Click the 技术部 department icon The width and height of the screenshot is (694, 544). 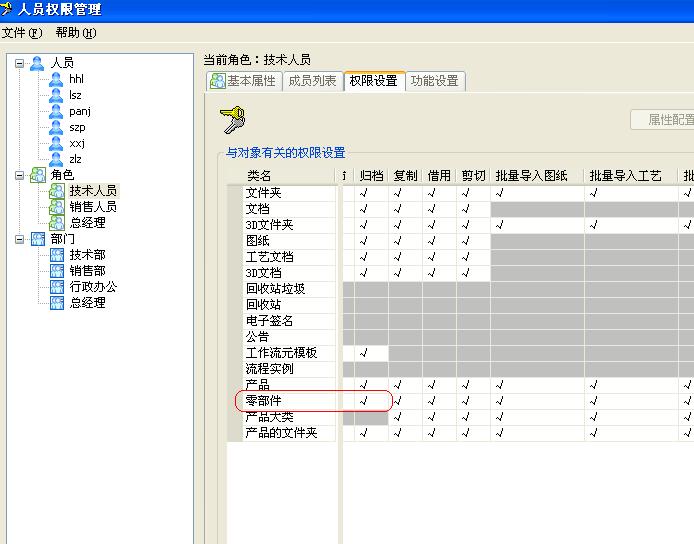[x=57, y=255]
